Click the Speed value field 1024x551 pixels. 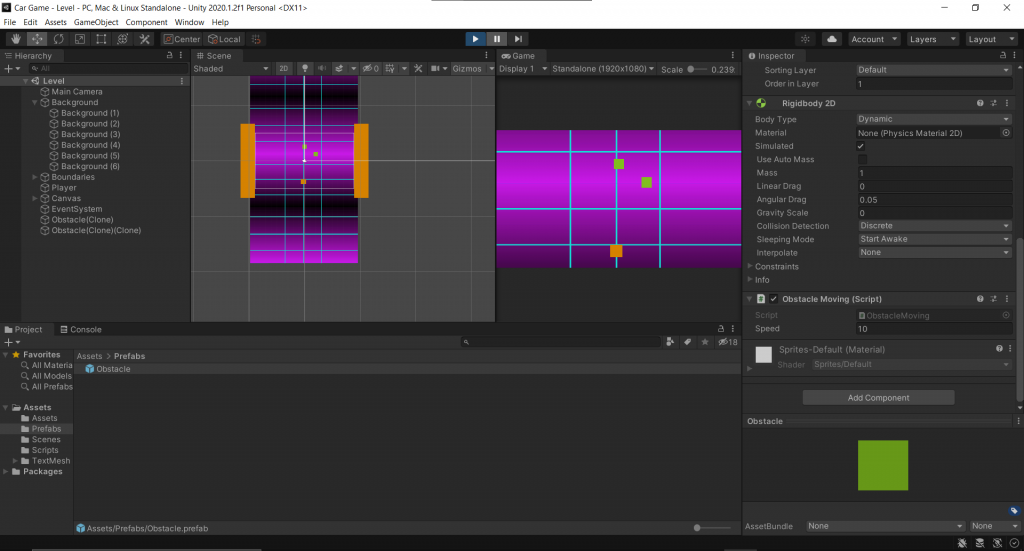934,329
